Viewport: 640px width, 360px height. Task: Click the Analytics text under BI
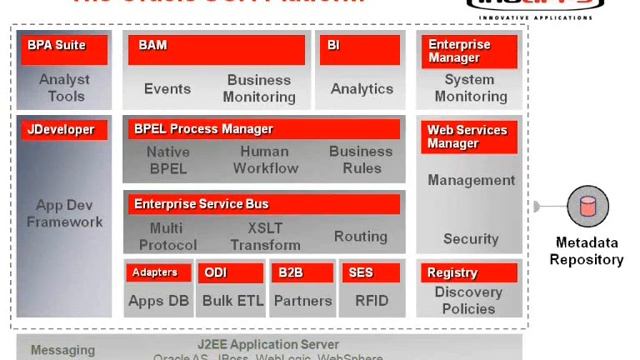pyautogui.click(x=362, y=89)
